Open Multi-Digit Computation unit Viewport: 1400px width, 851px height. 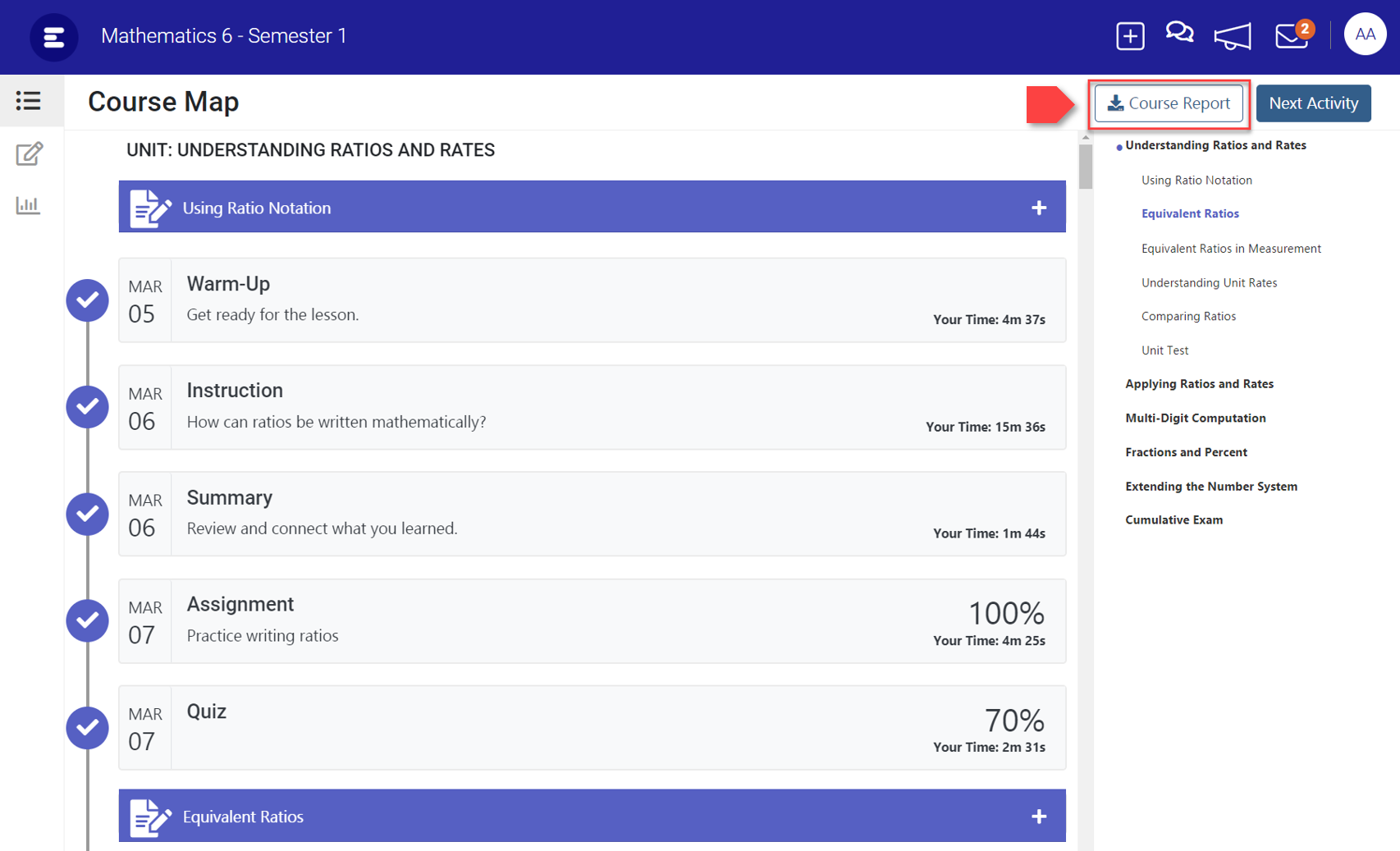(x=1195, y=419)
